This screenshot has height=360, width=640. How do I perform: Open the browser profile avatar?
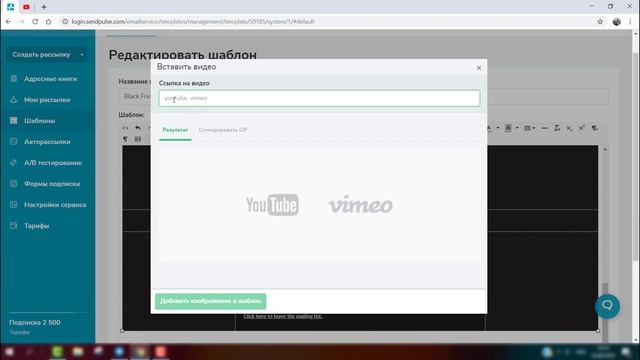pyautogui.click(x=617, y=22)
